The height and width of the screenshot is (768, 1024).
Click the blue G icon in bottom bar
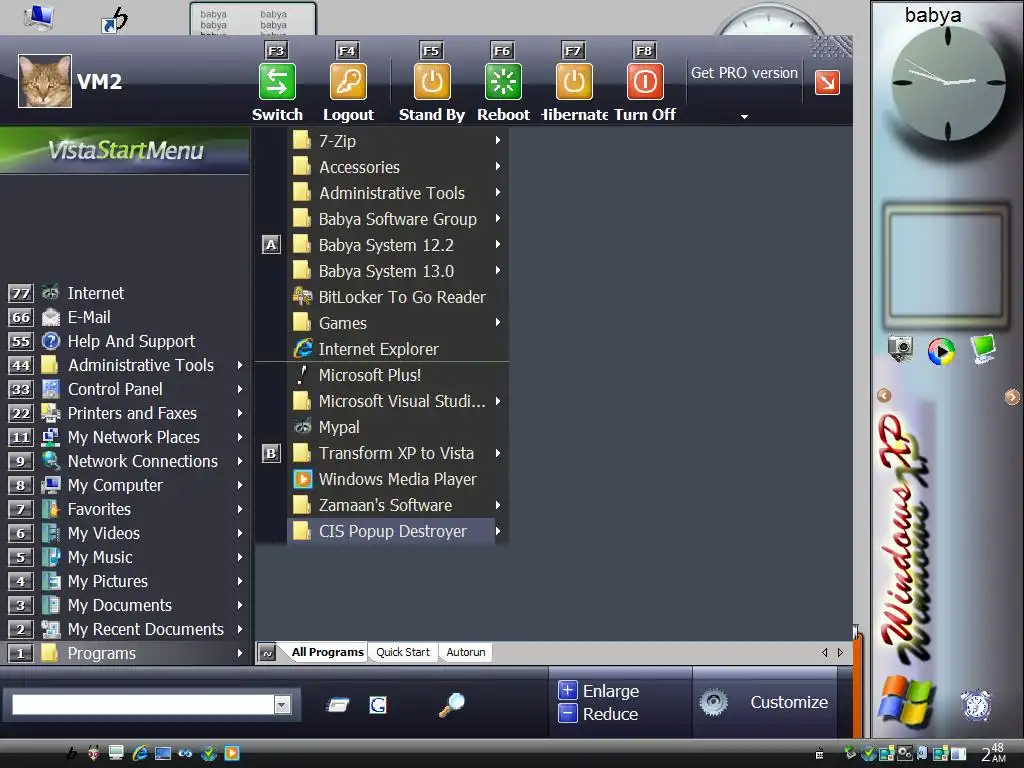(377, 705)
